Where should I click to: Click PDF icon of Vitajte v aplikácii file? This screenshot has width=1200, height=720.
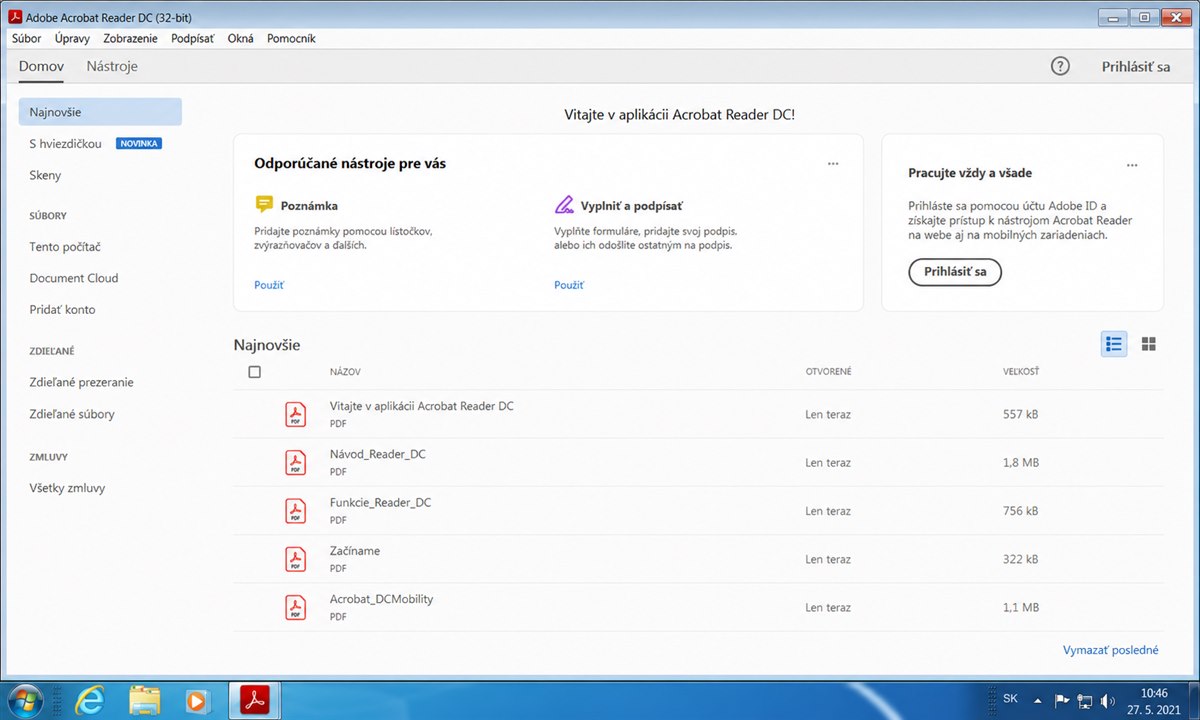tap(296, 414)
